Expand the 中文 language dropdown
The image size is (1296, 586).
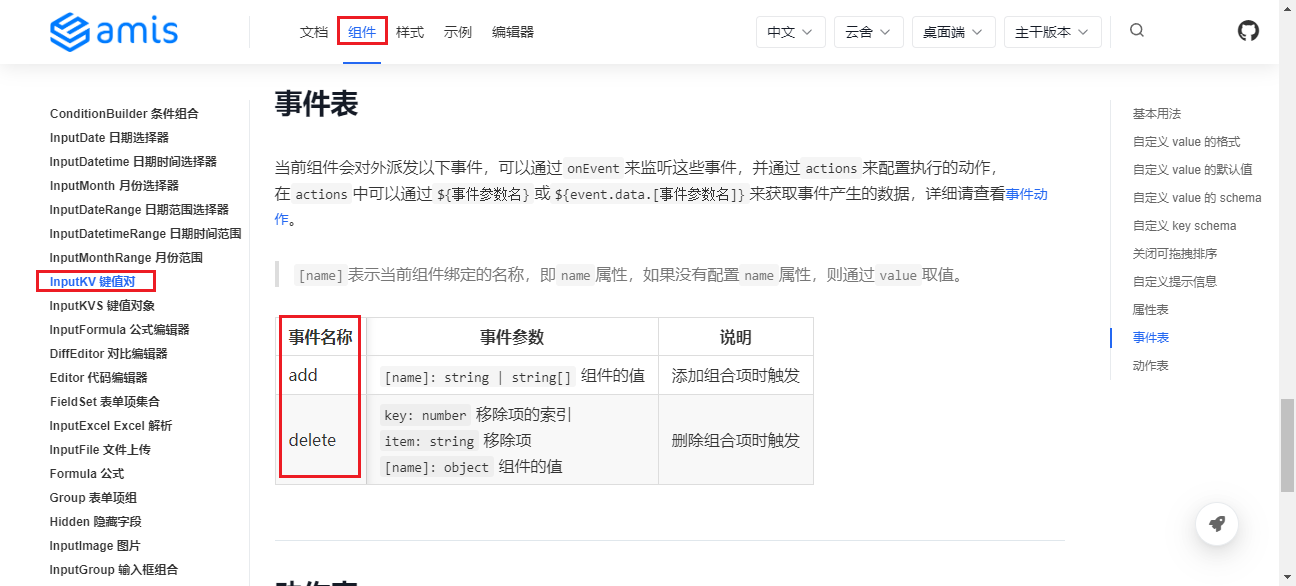[790, 32]
